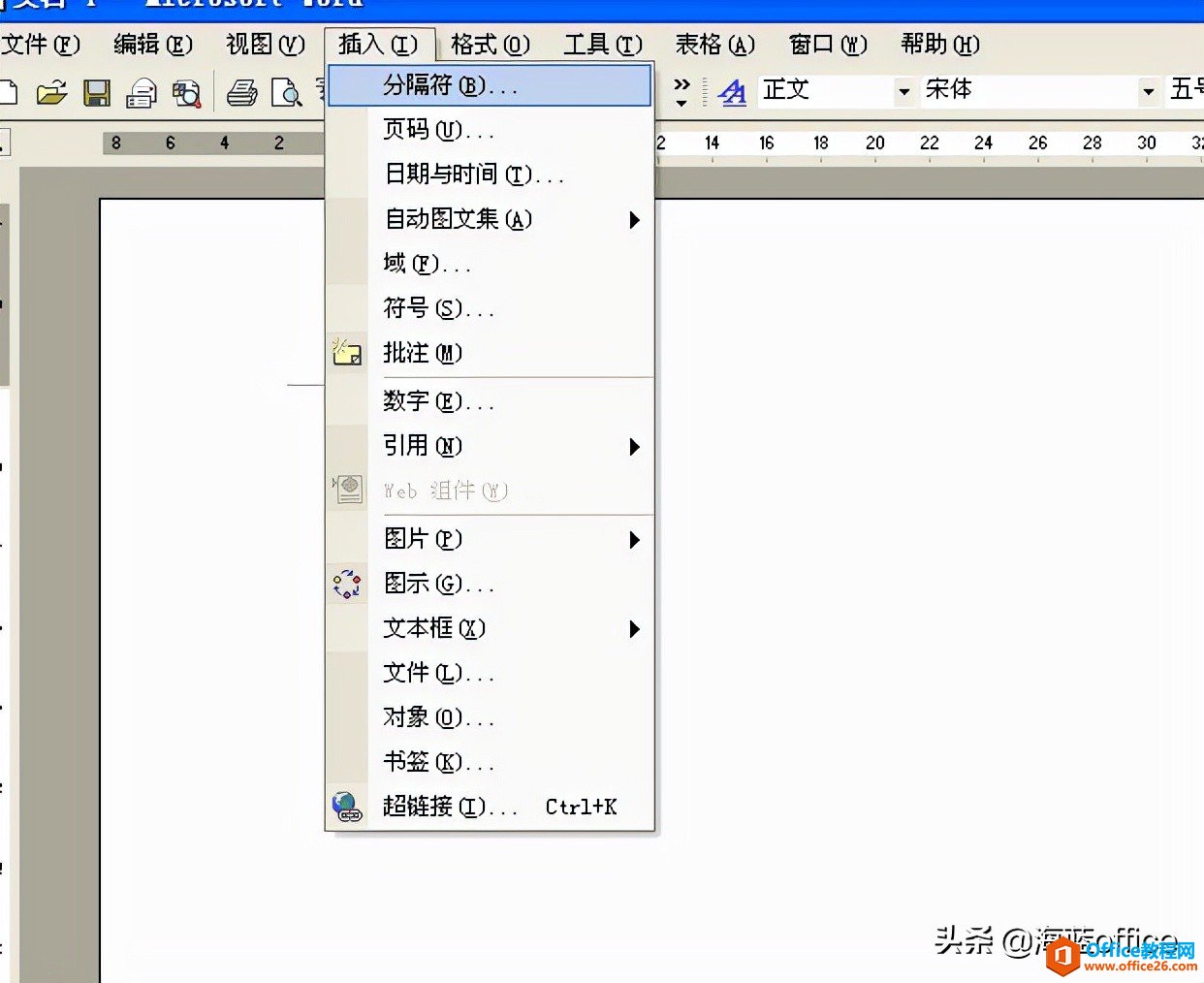Click the comment icon beside 批注
Screen dimensions: 1204x983
(x=347, y=352)
